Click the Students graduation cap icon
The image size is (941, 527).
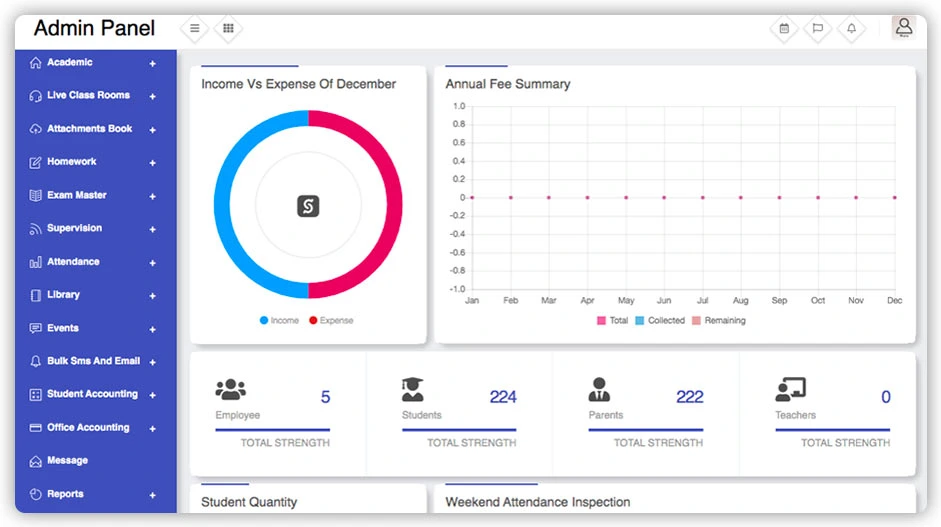pos(412,390)
